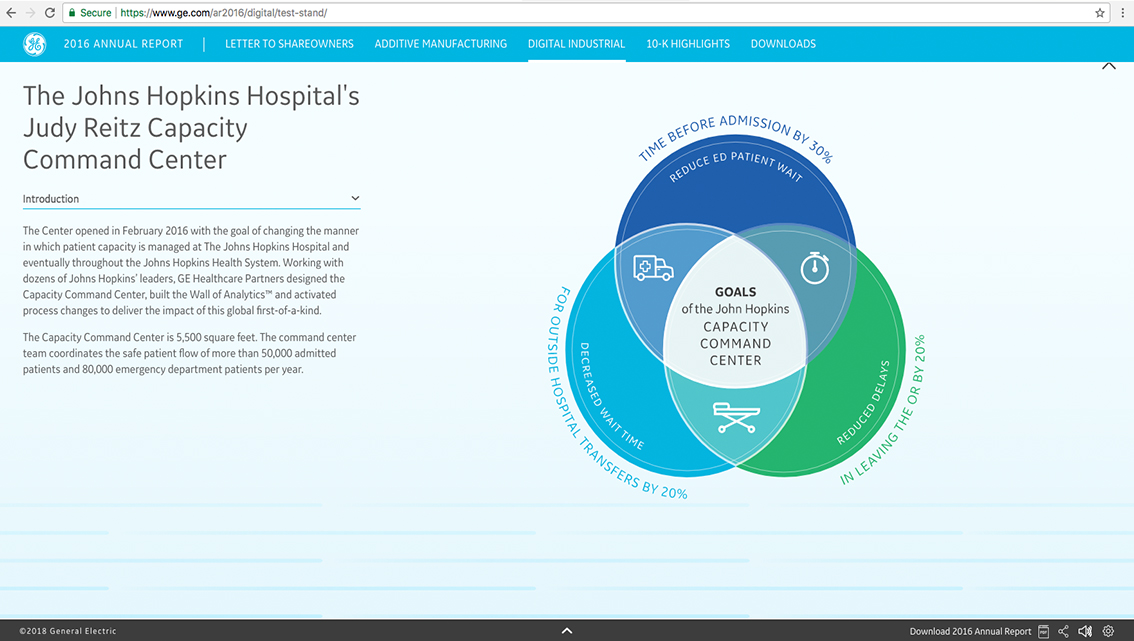This screenshot has height=641, width=1134.
Task: Click the ambulance icon in the diagram
Action: [x=653, y=268]
